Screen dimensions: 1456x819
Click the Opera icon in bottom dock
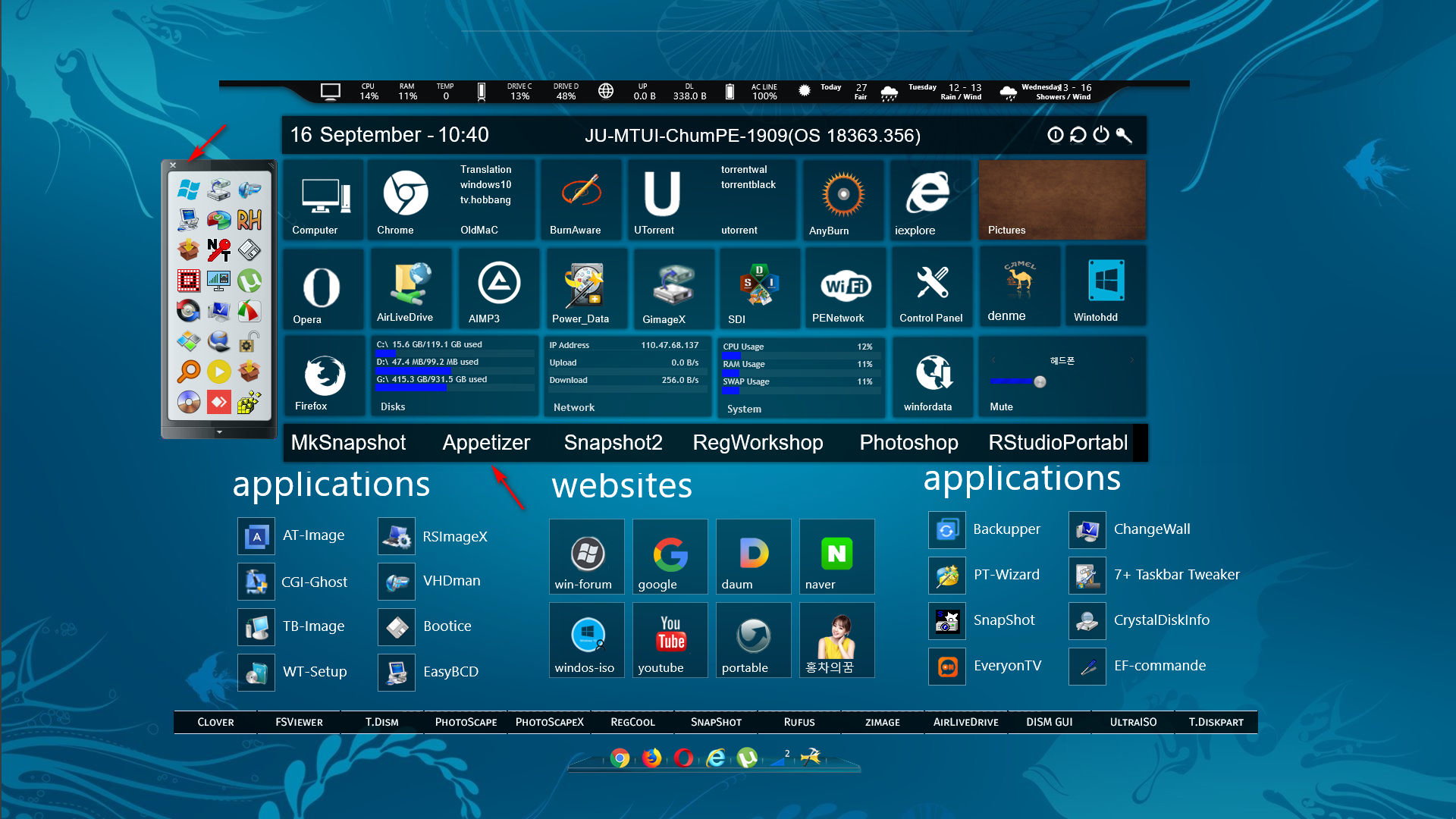[x=683, y=758]
